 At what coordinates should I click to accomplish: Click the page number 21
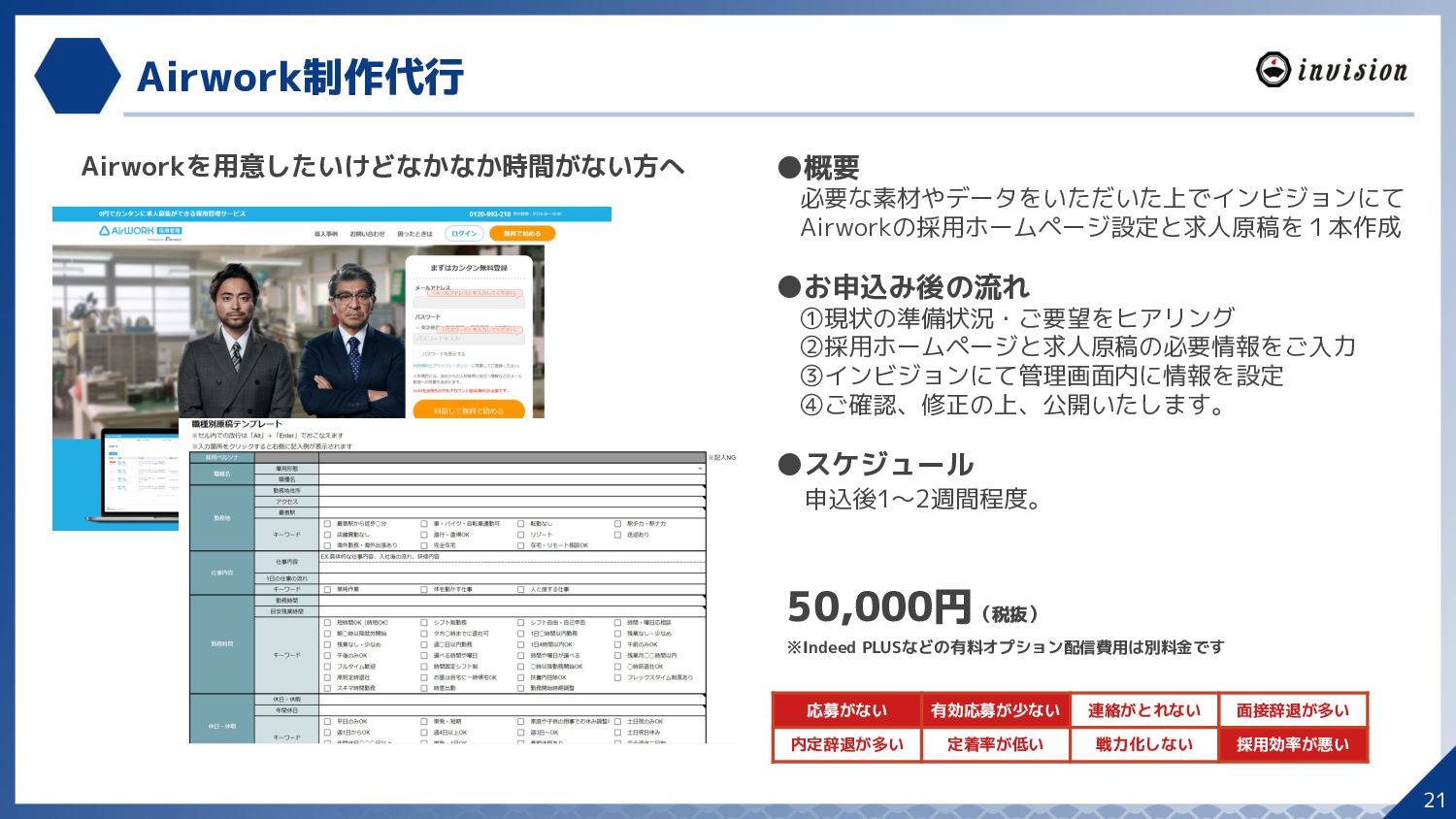pos(1435,800)
